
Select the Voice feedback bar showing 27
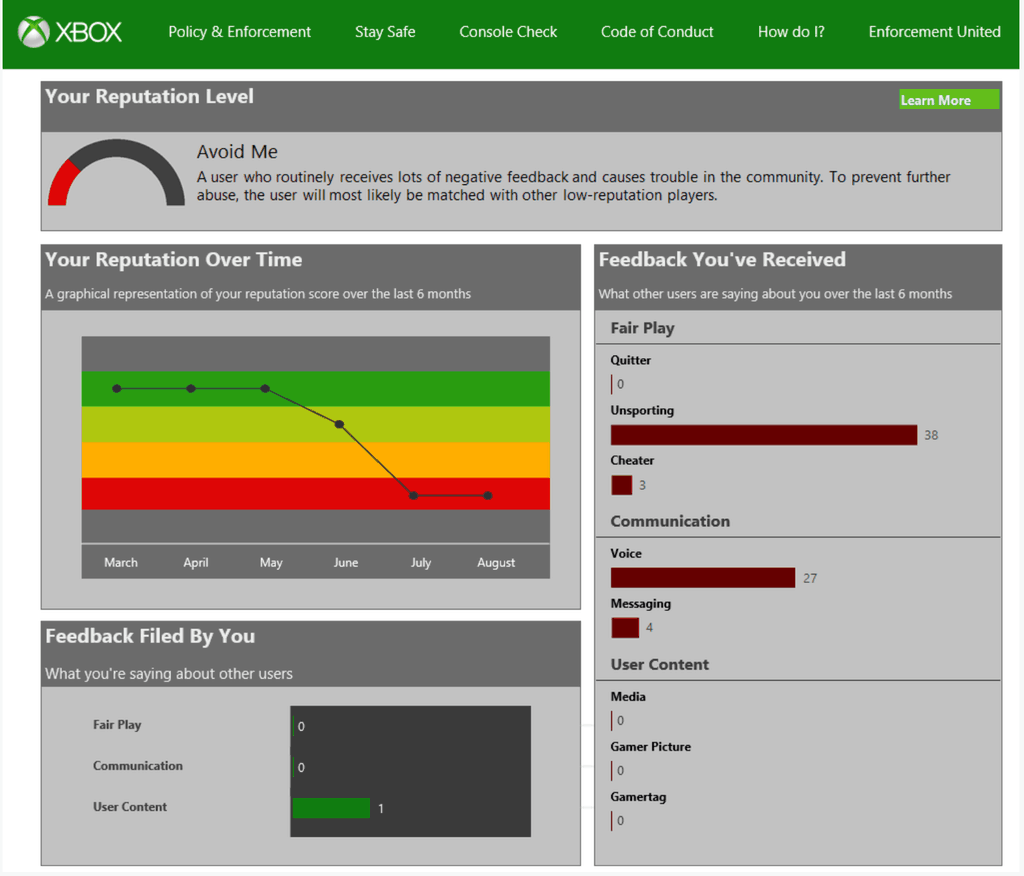tap(702, 577)
